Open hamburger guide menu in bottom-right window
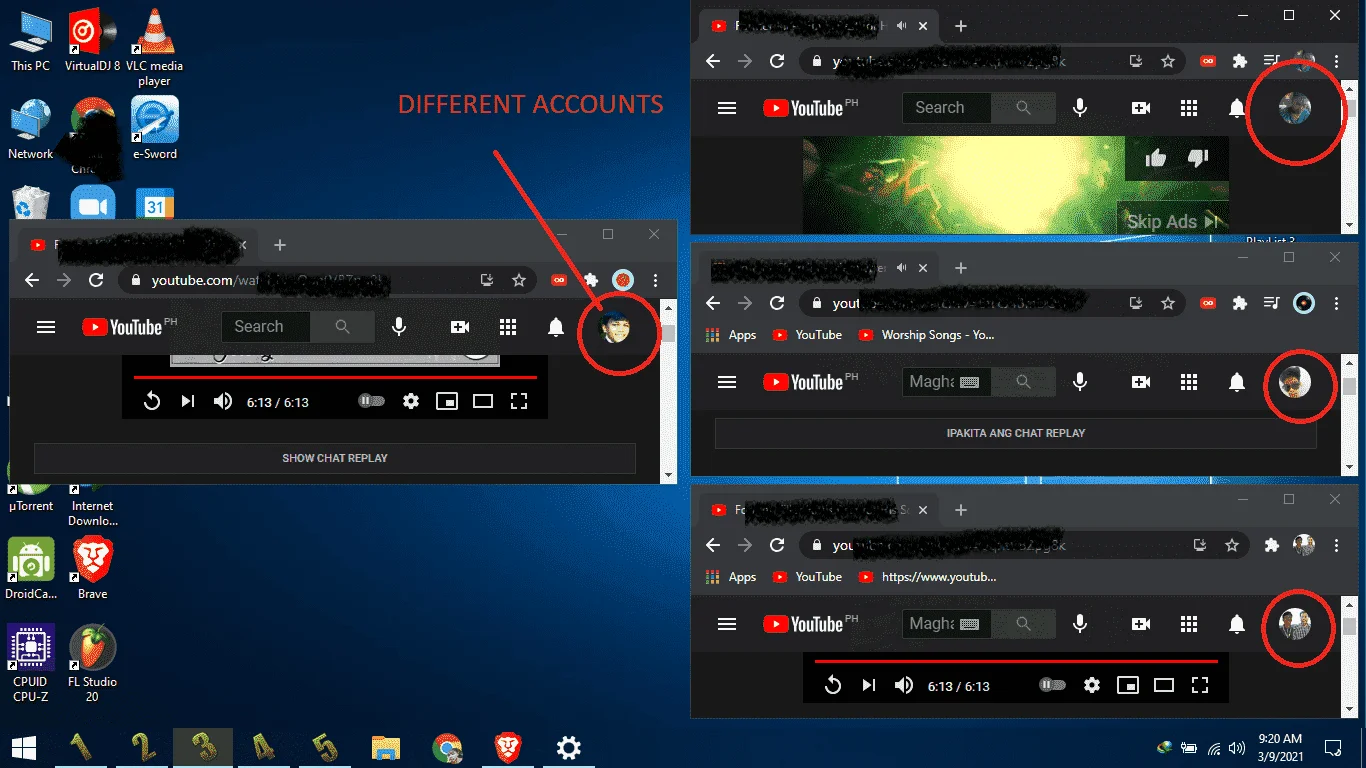This screenshot has height=768, width=1366. 727,624
